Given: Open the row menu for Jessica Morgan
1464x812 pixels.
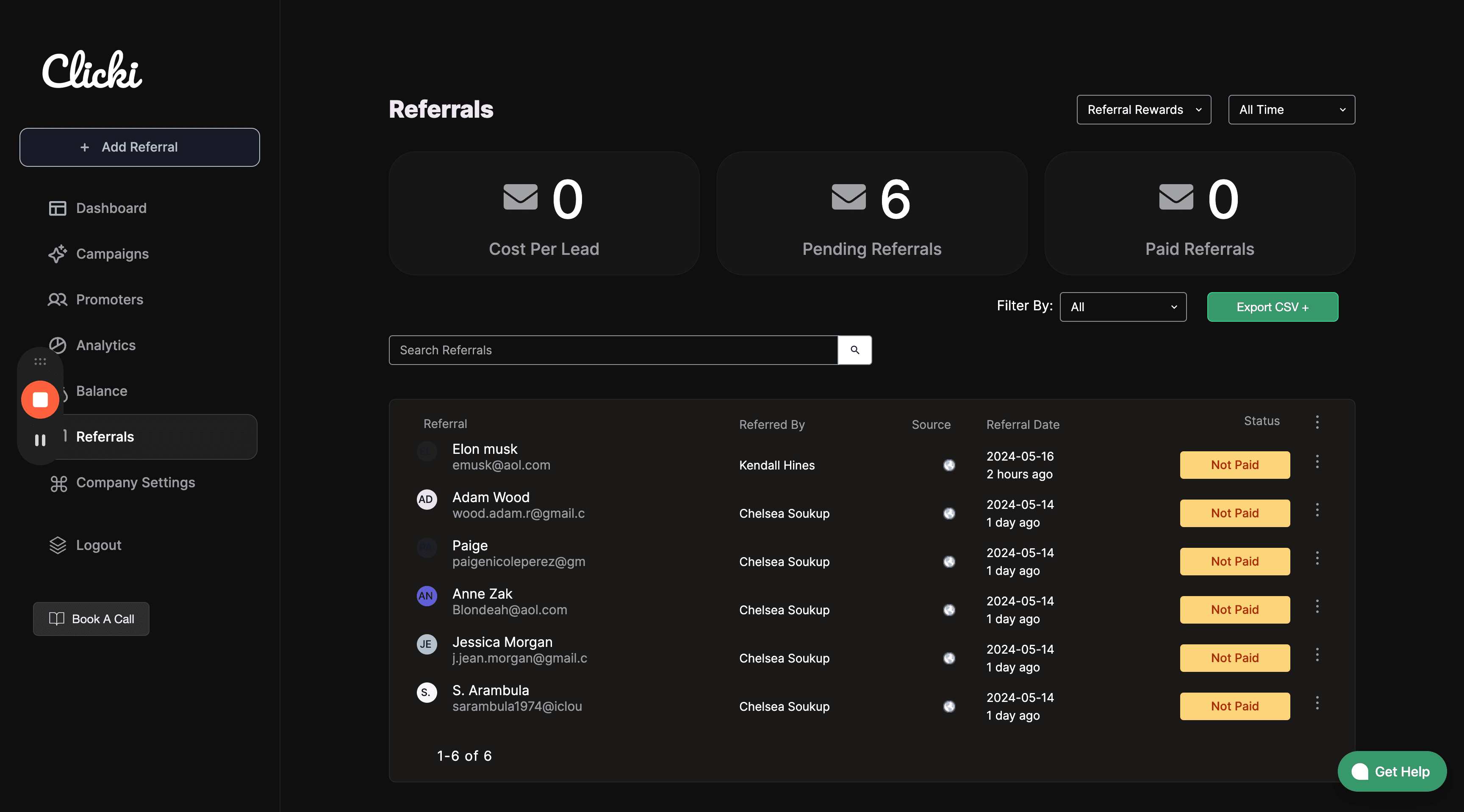Looking at the screenshot, I should click(1317, 655).
